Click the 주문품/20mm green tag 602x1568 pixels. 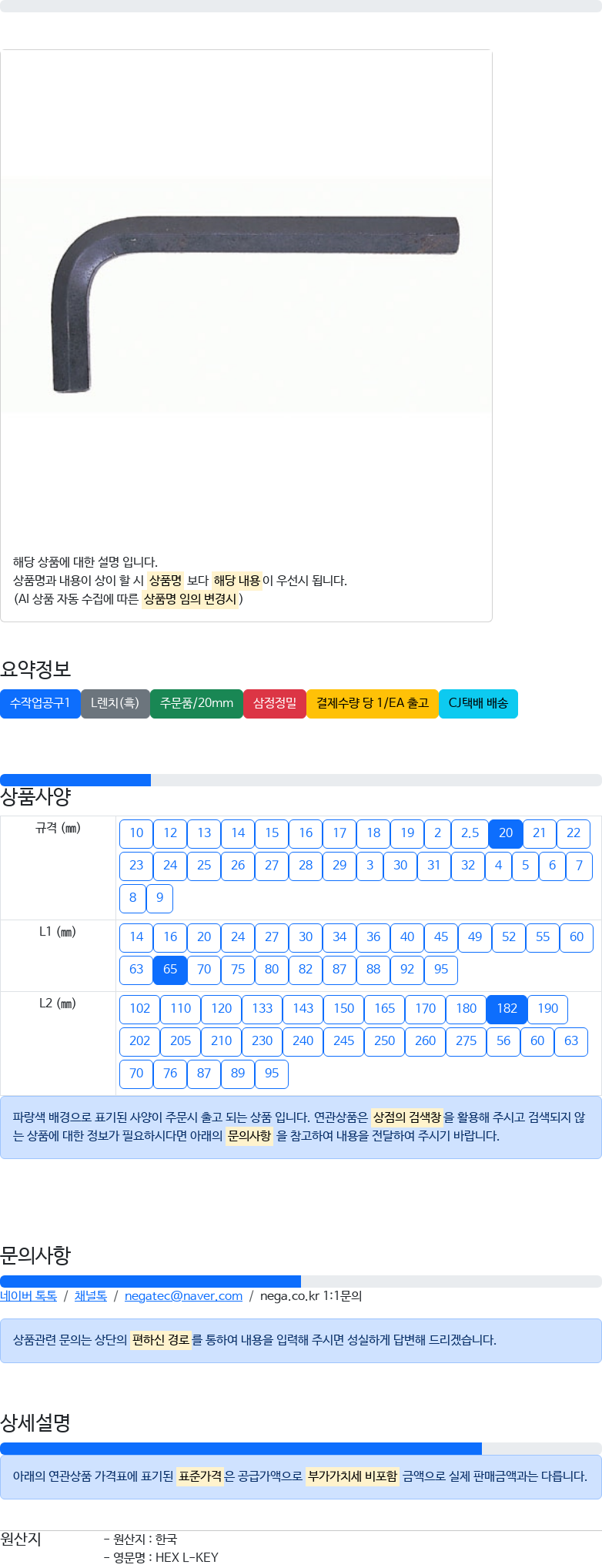tap(196, 703)
